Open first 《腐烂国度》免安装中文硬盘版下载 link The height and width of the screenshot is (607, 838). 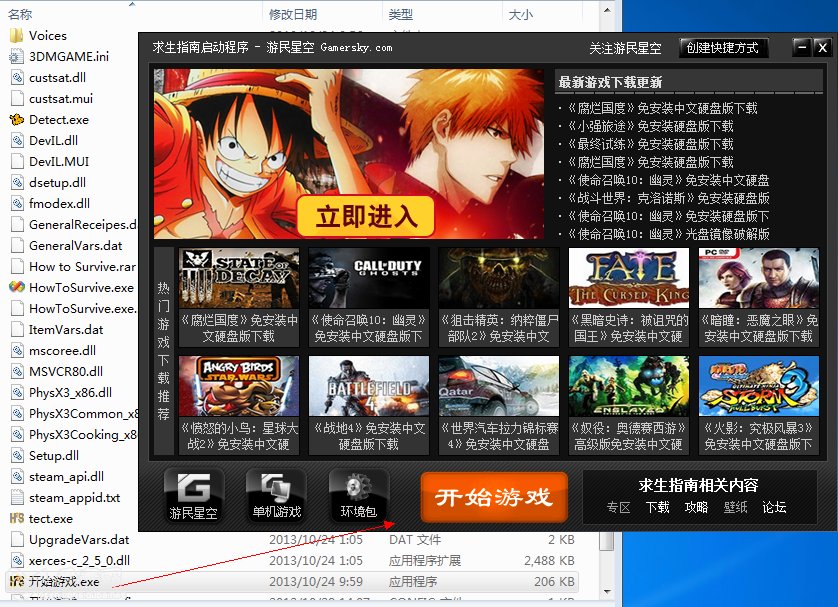click(662, 108)
